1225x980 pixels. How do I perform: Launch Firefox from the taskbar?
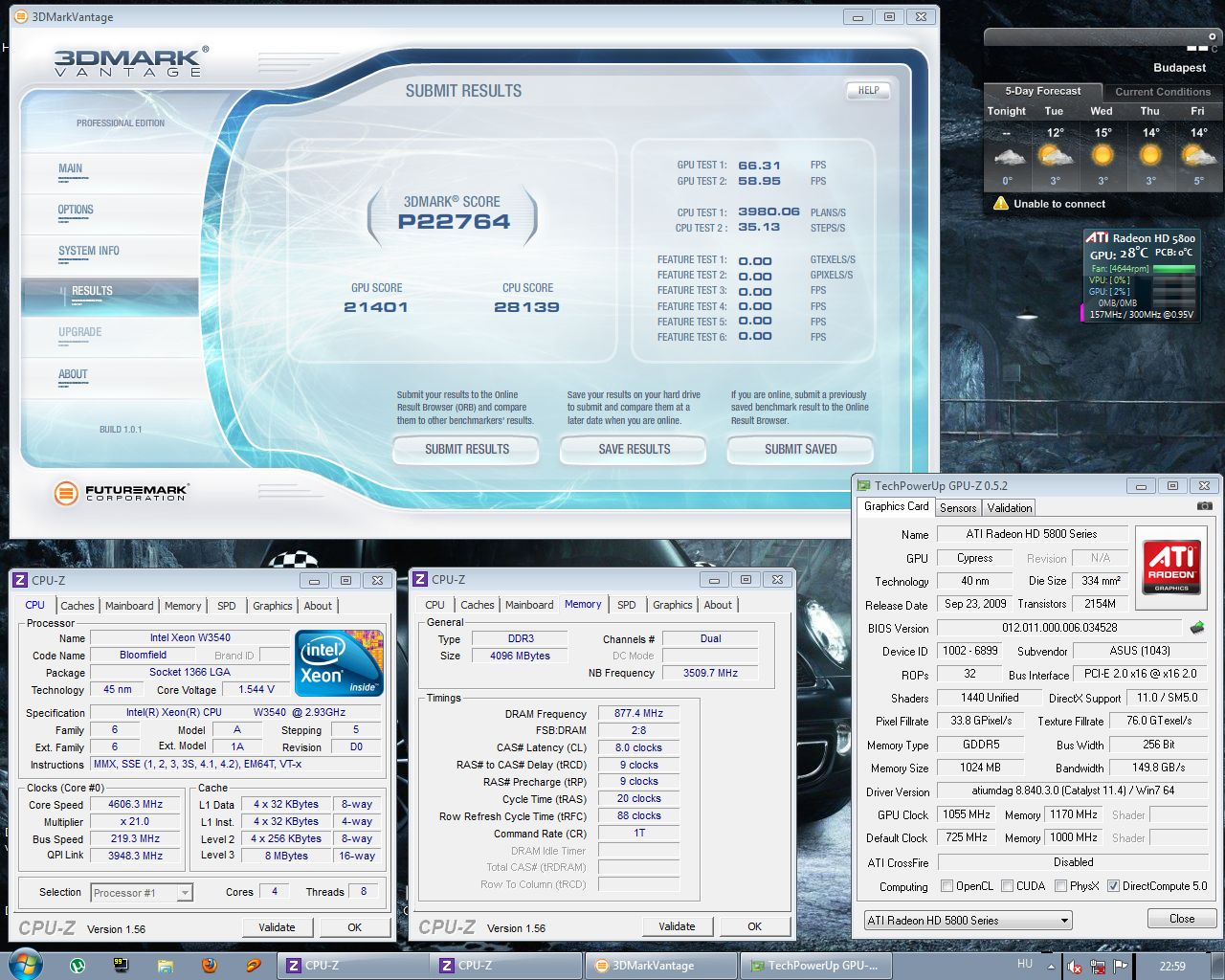pyautogui.click(x=209, y=966)
